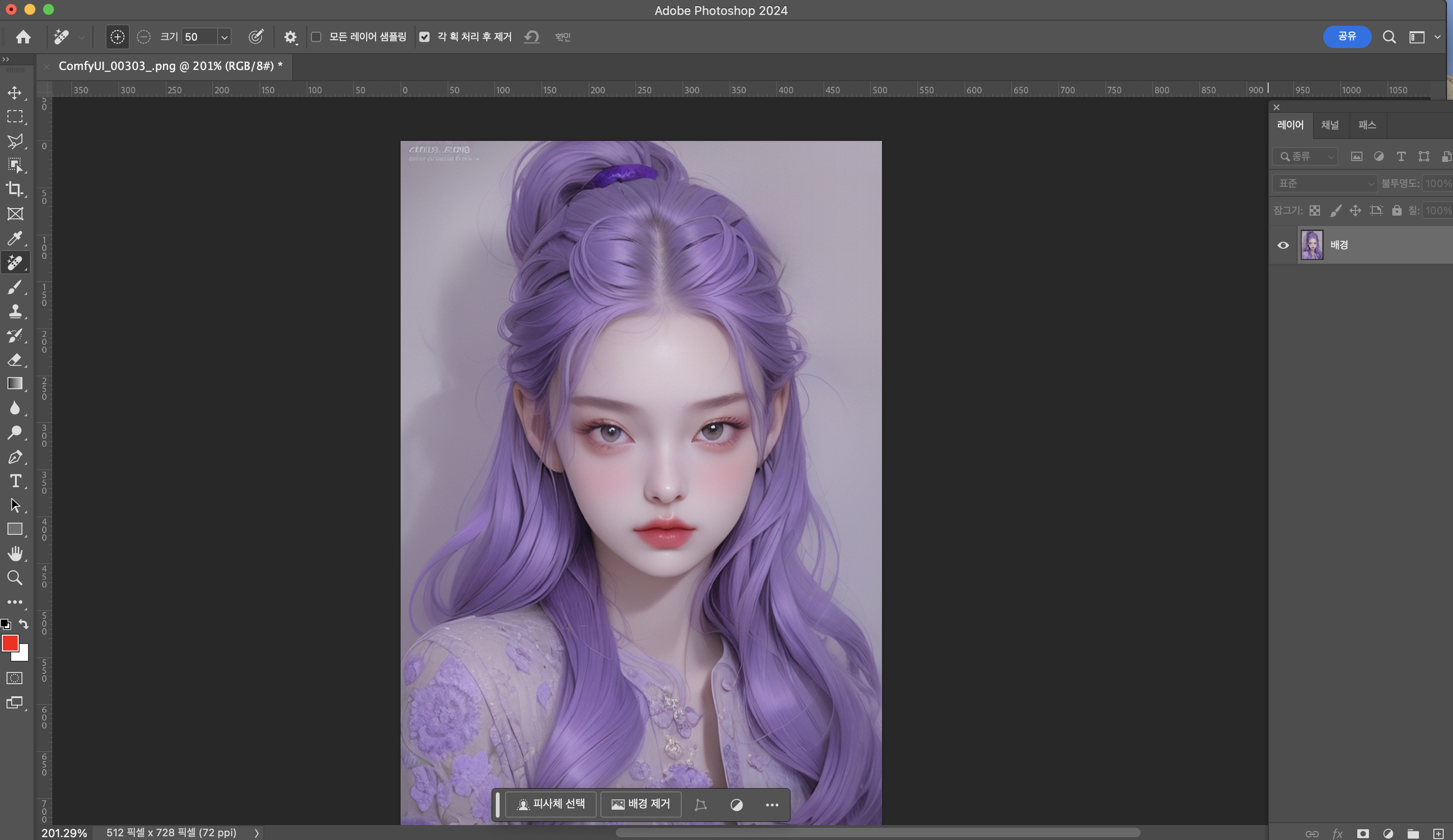Click the 피사체 선택 button

(x=550, y=804)
